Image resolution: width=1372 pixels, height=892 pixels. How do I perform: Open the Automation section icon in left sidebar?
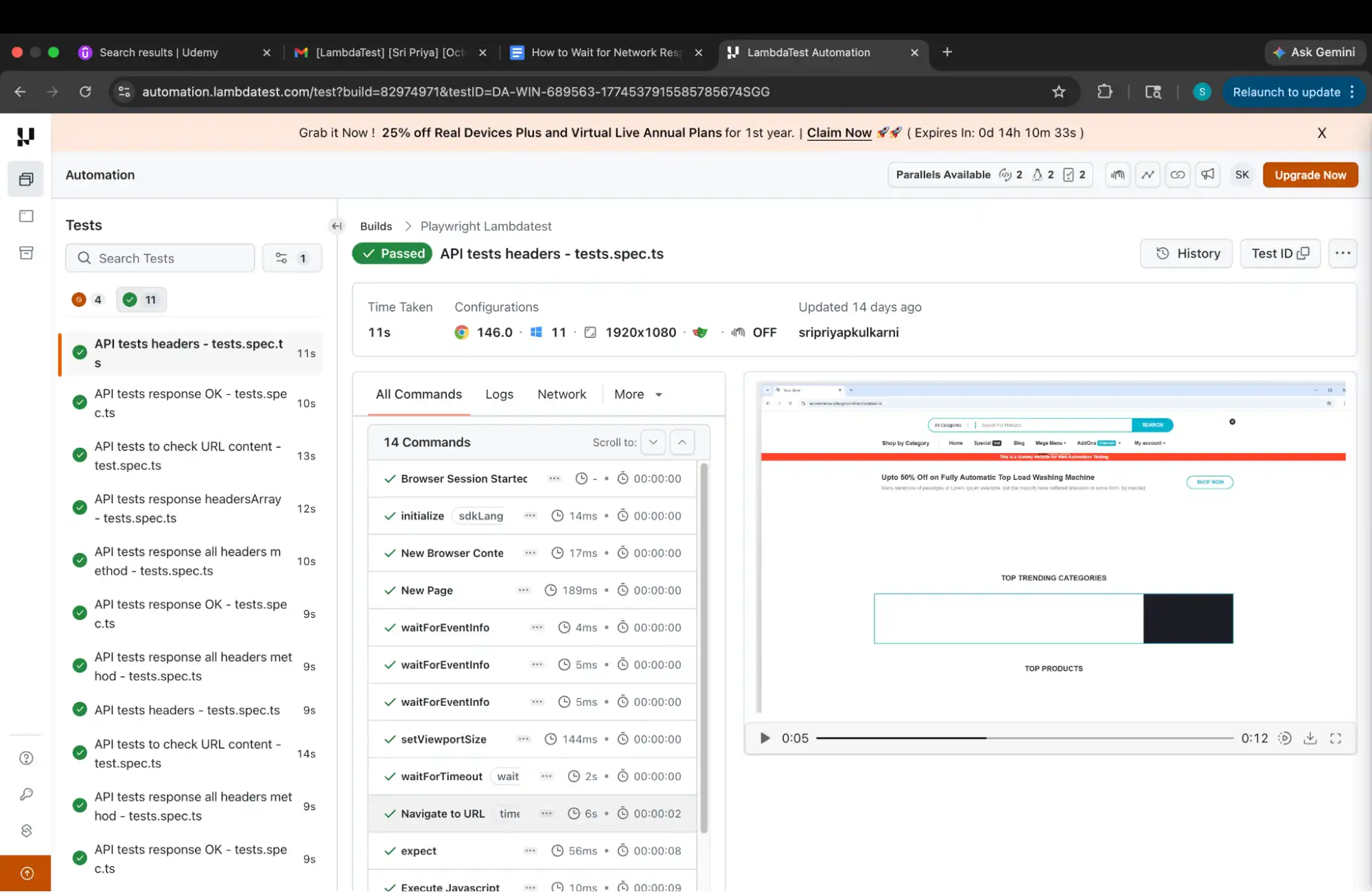click(x=26, y=179)
